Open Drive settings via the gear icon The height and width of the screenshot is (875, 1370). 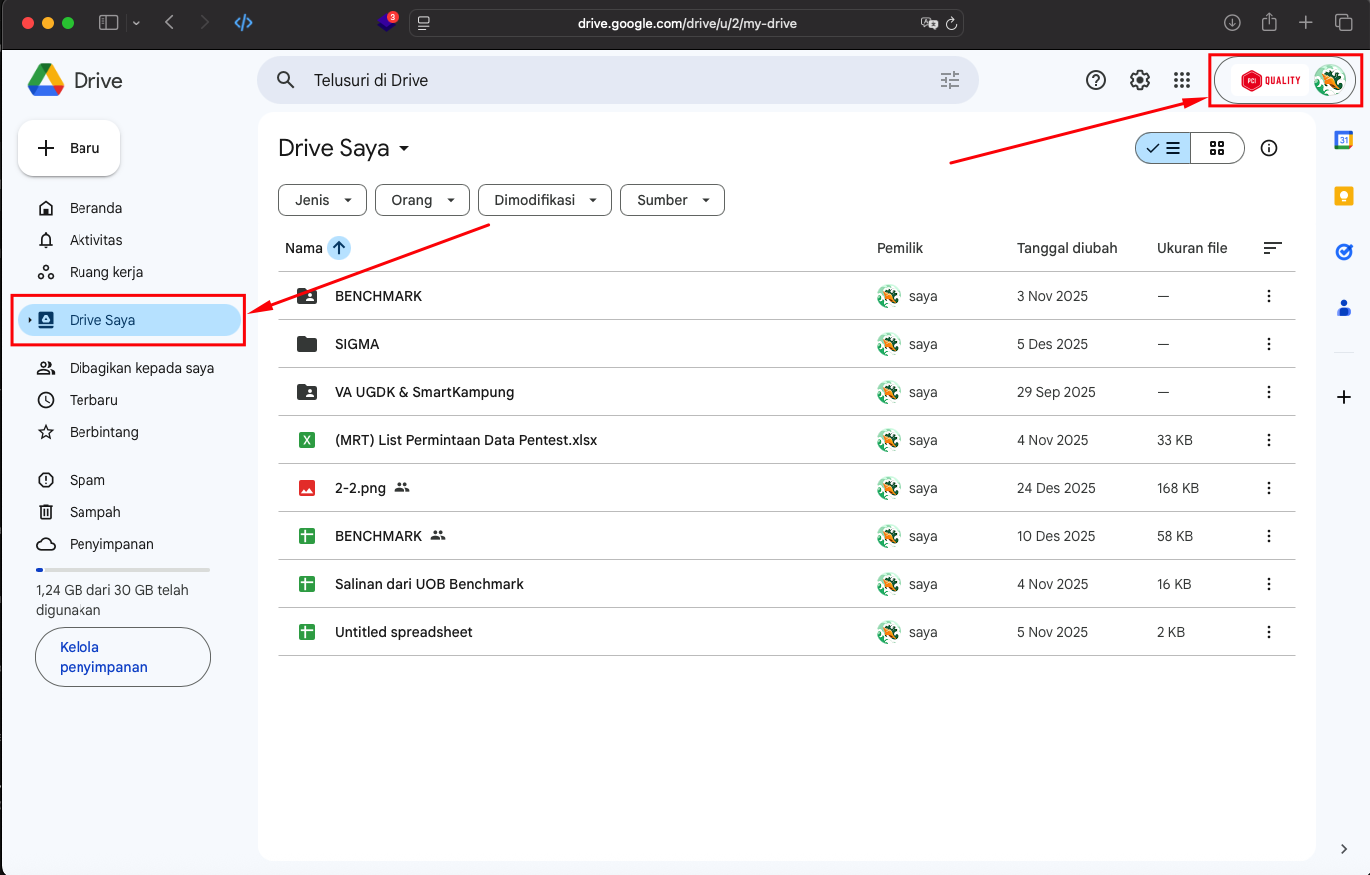[x=1140, y=80]
